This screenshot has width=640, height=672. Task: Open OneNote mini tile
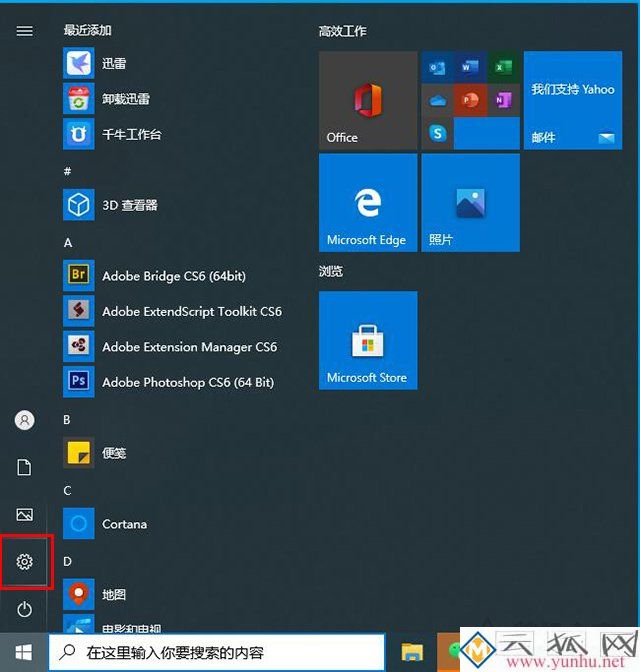[x=503, y=100]
